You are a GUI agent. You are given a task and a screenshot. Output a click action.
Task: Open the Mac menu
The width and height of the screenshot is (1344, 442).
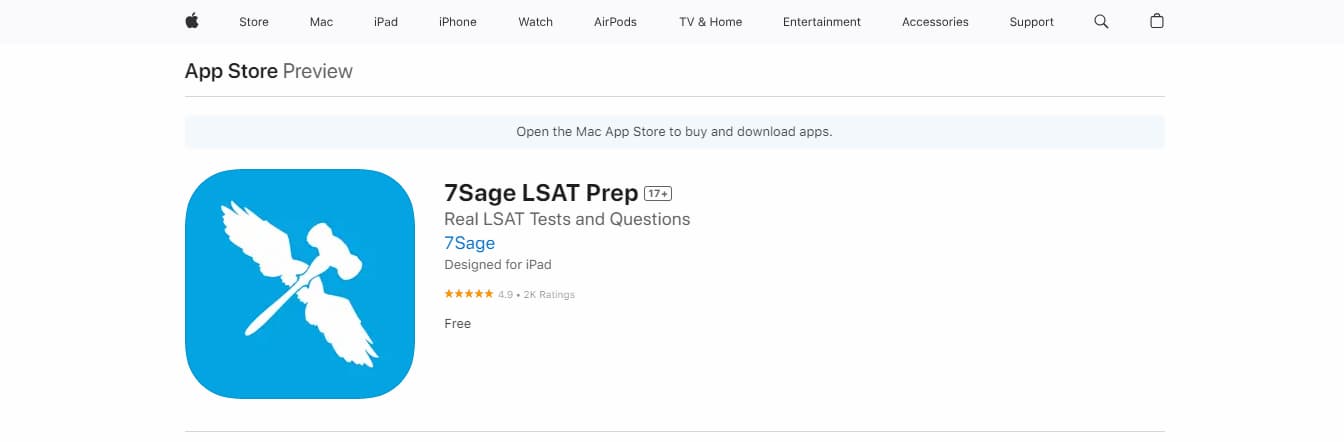(321, 22)
